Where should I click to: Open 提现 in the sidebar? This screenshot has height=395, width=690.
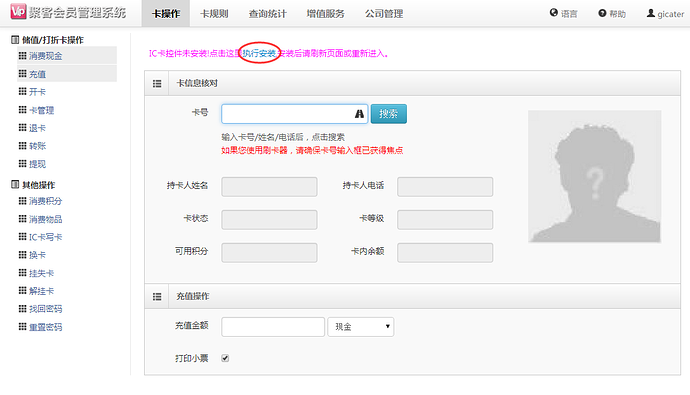37,164
